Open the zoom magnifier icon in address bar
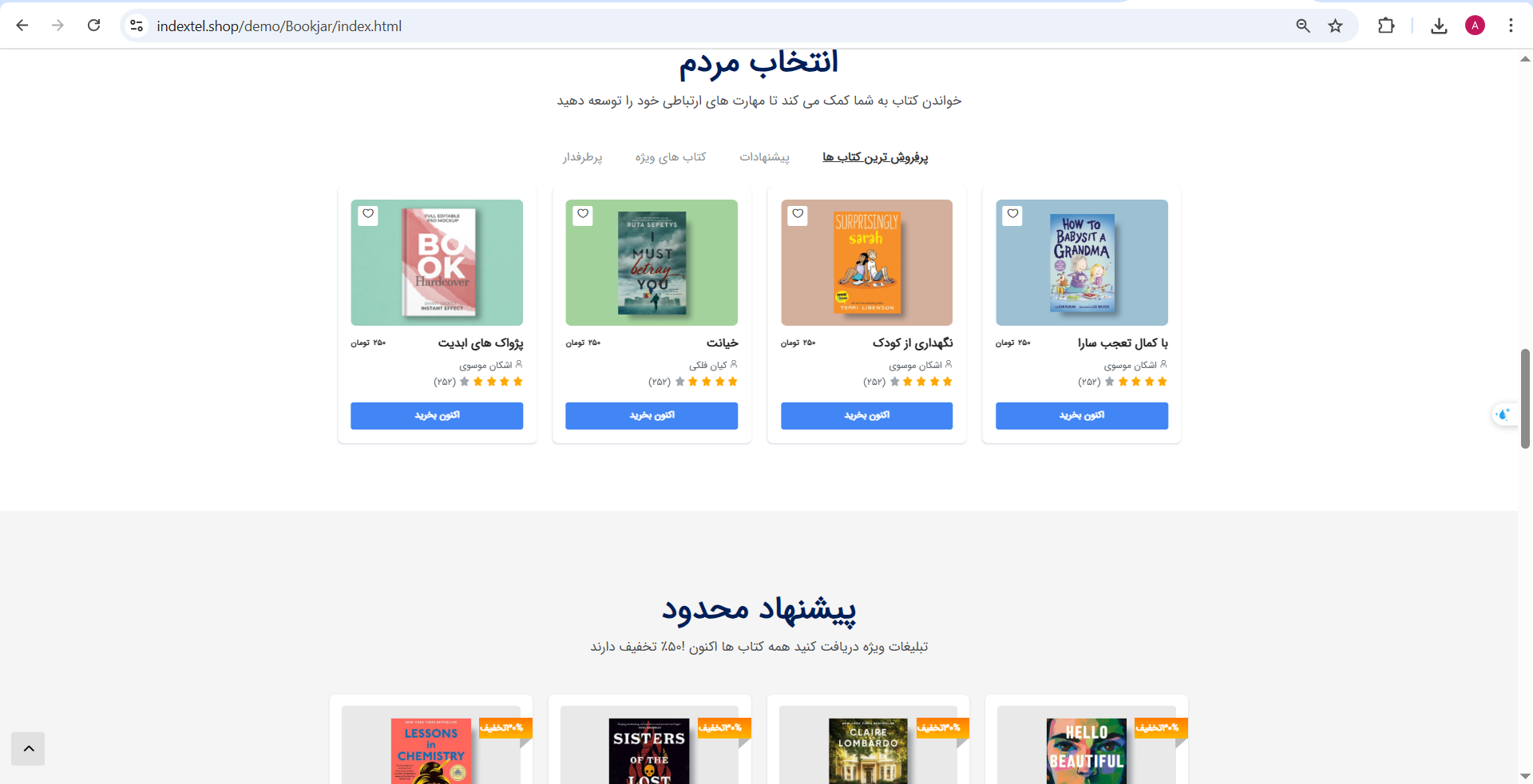 click(1303, 26)
